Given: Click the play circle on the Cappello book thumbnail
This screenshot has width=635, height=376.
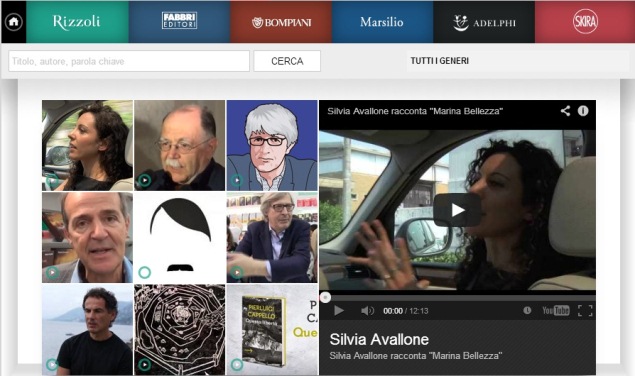Looking at the screenshot, I should (237, 364).
